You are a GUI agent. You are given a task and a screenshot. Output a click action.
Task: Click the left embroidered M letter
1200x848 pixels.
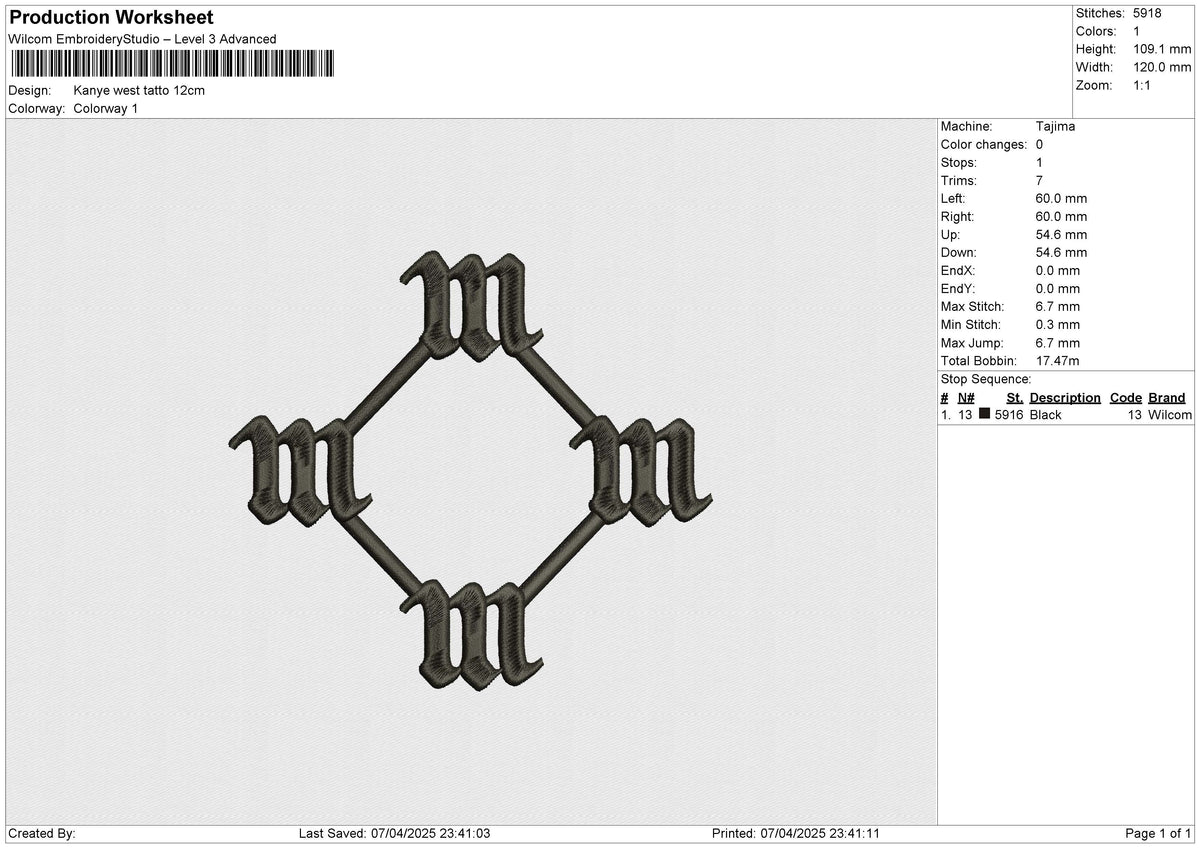tap(300, 470)
